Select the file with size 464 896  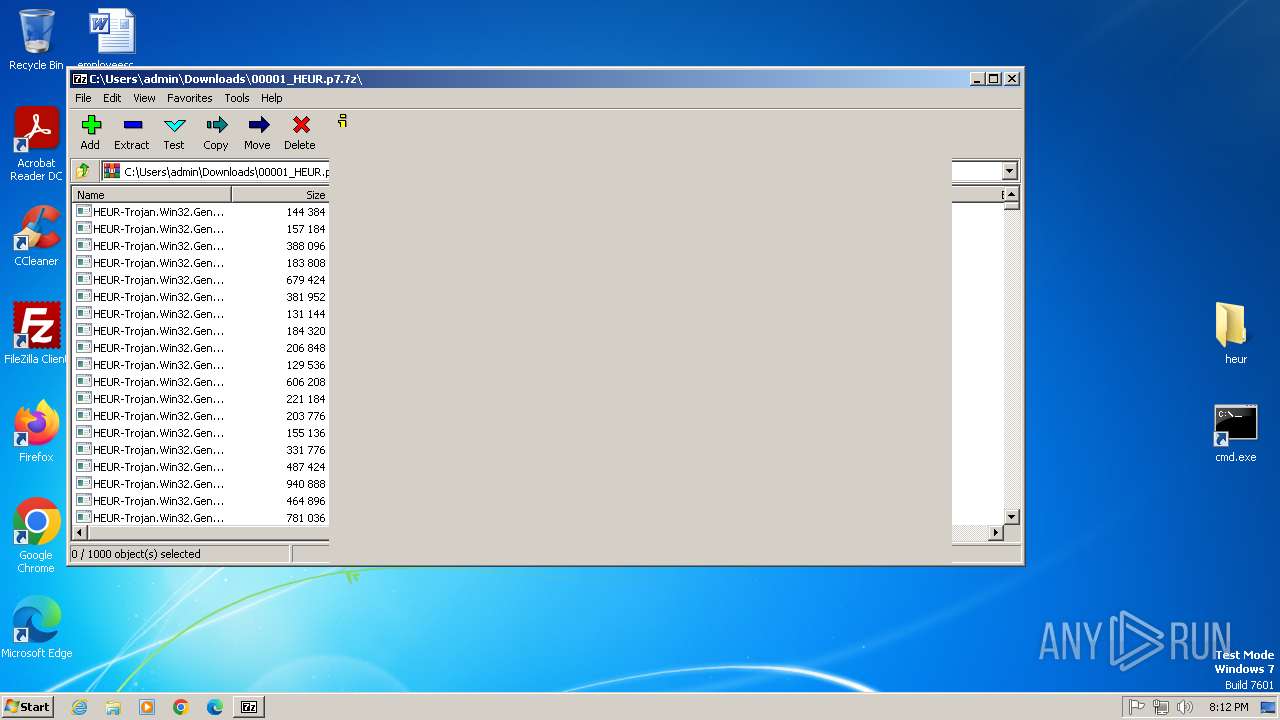click(x=200, y=501)
